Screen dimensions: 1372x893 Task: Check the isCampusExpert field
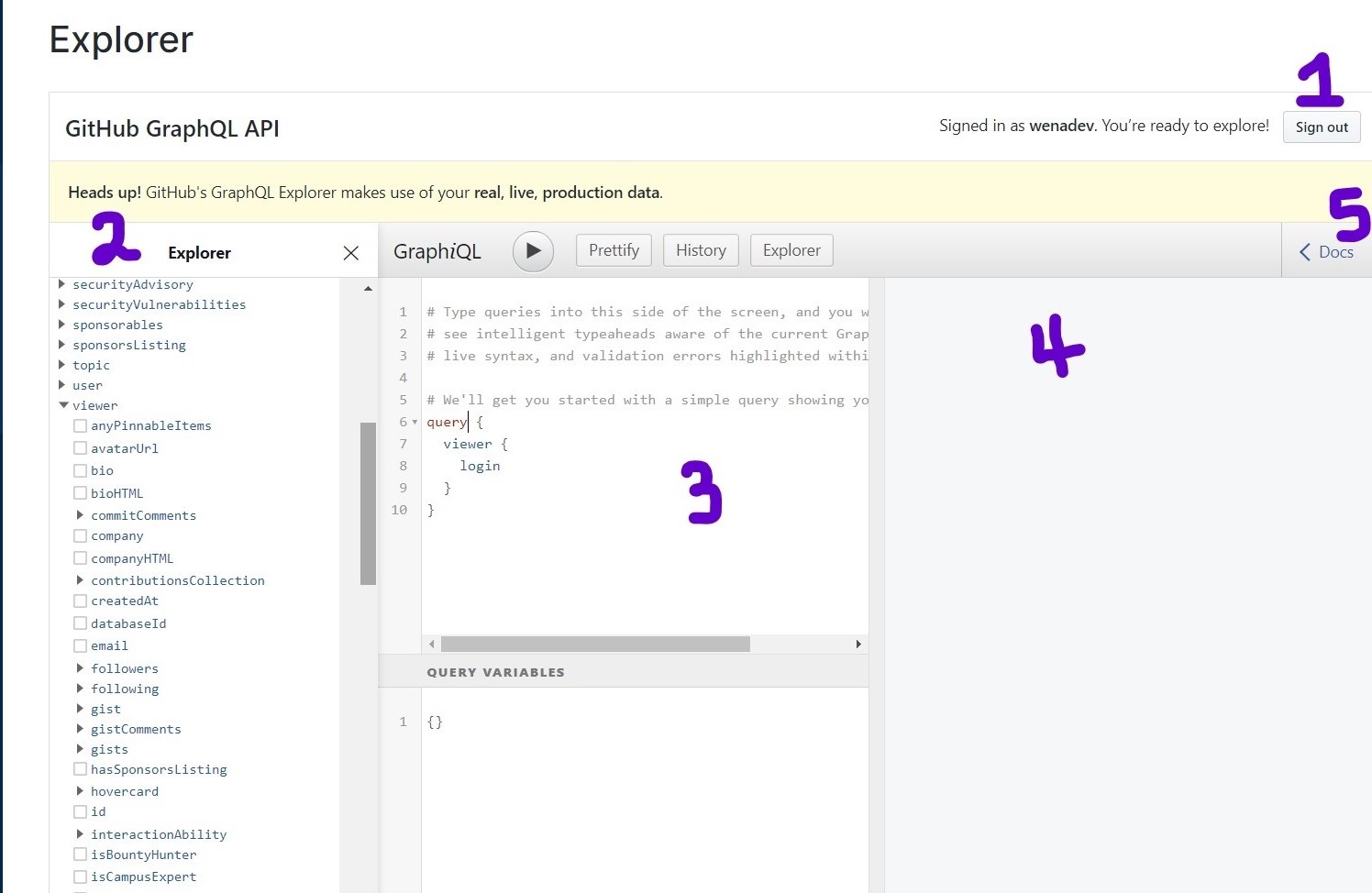coord(80,876)
